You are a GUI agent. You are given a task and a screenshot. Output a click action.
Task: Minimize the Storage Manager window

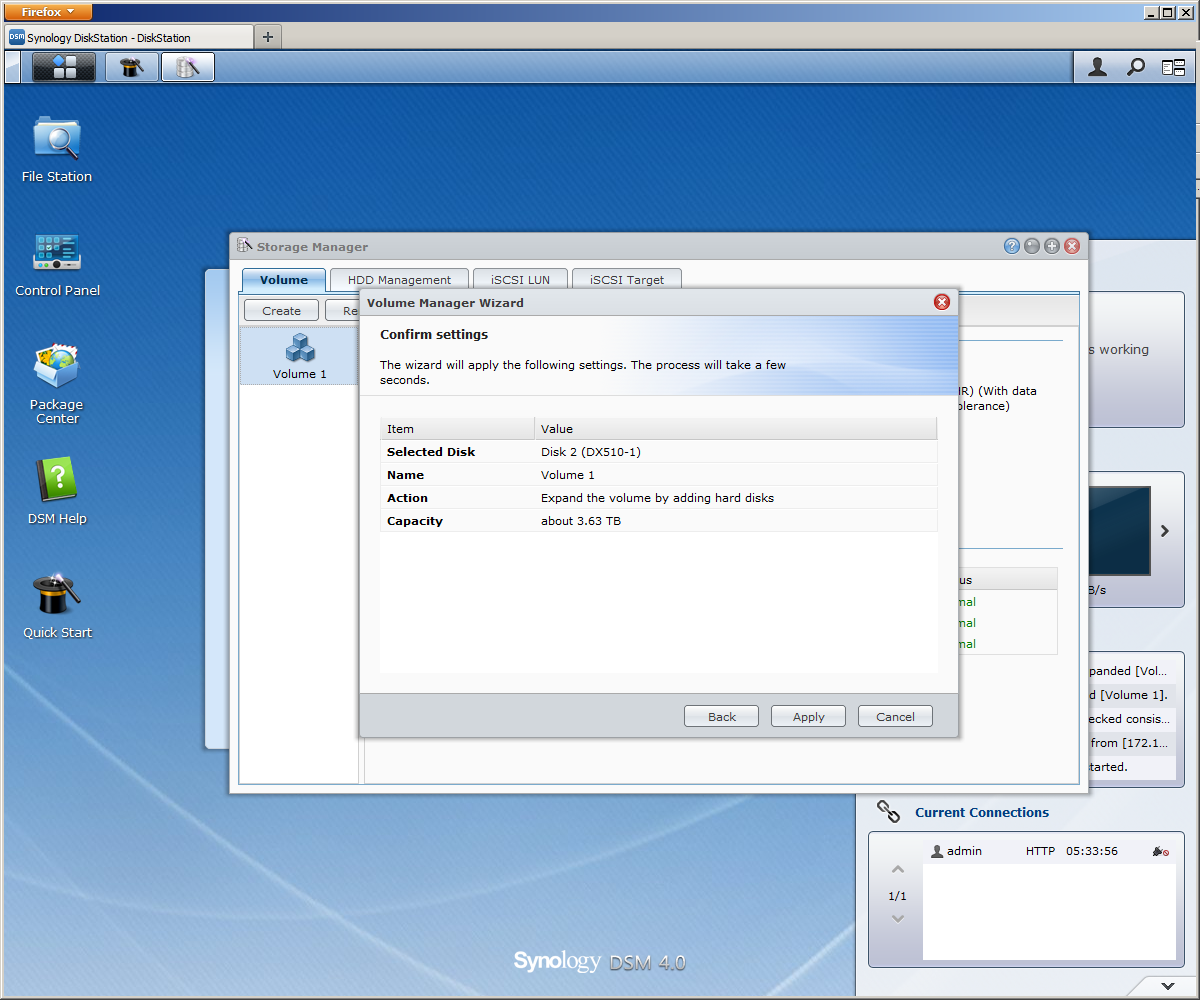(x=1032, y=246)
